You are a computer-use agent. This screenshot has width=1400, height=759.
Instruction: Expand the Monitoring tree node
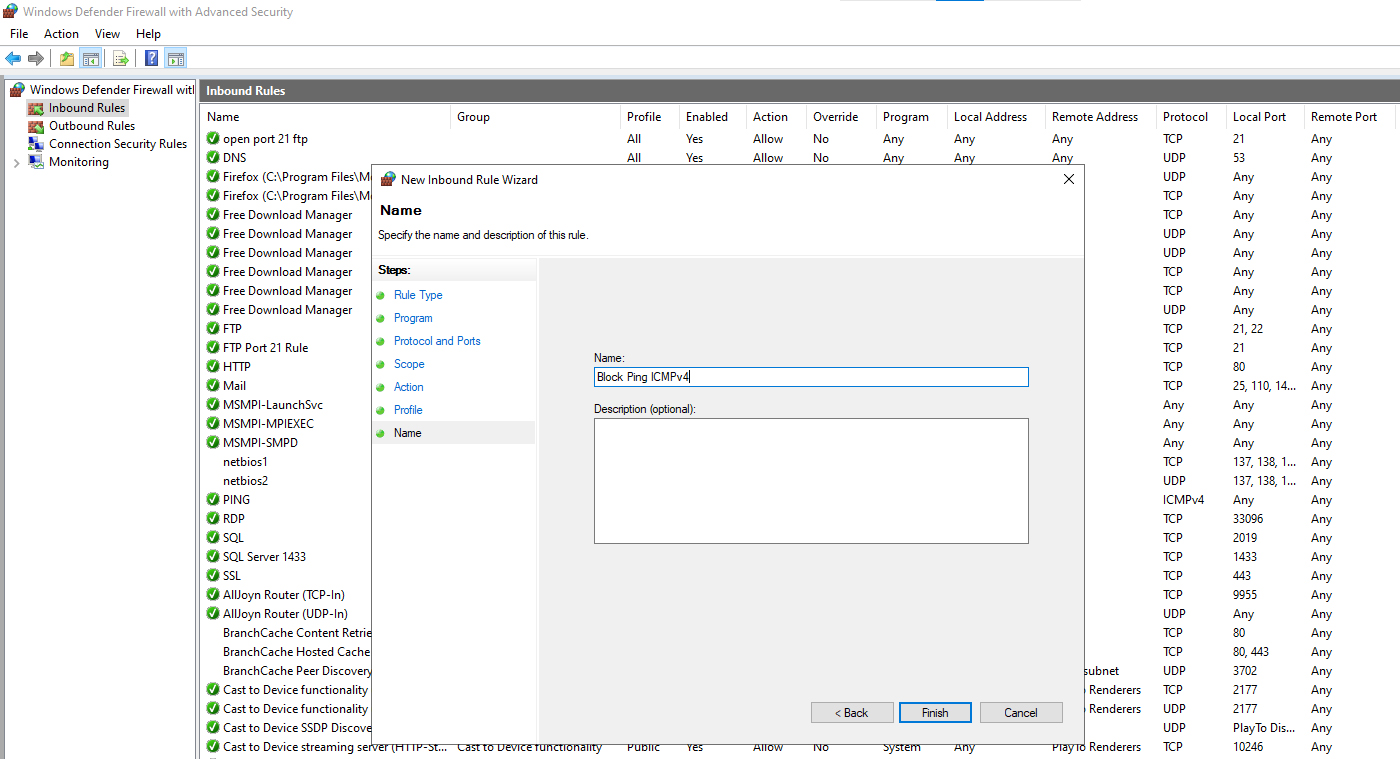tap(16, 163)
